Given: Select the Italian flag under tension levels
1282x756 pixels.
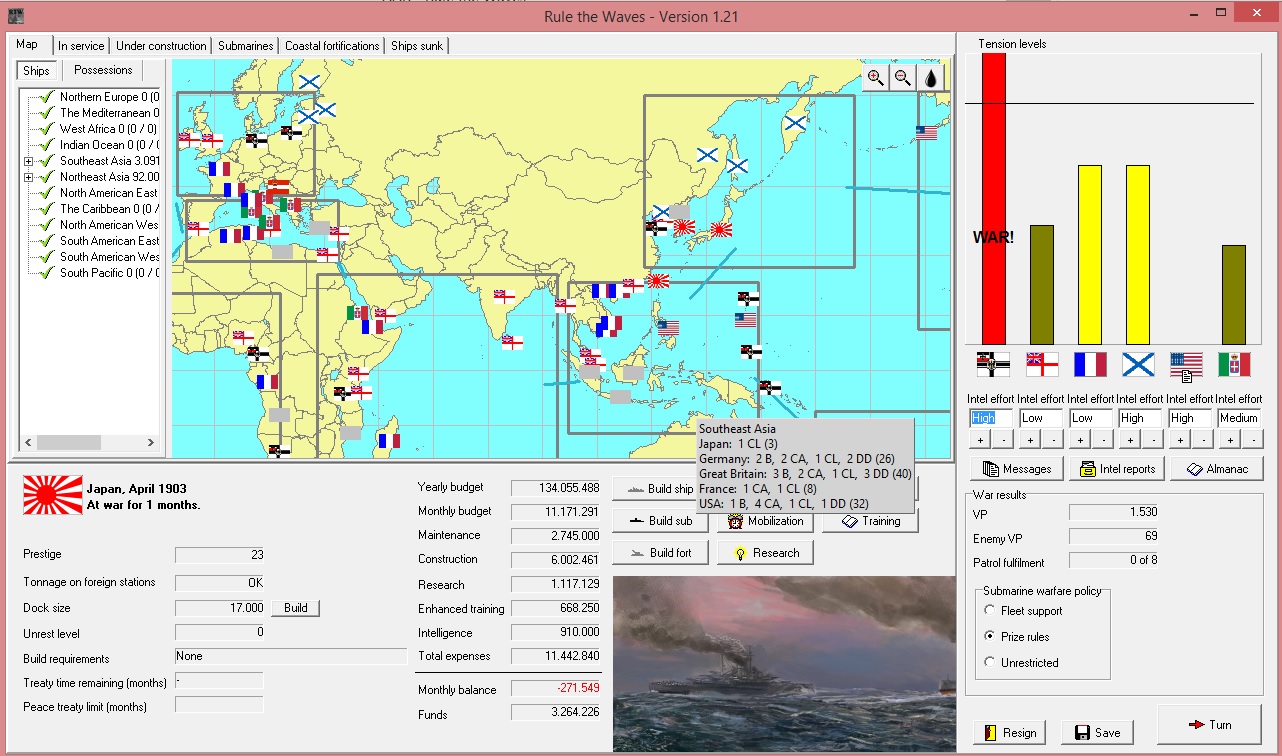Looking at the screenshot, I should coord(1234,365).
